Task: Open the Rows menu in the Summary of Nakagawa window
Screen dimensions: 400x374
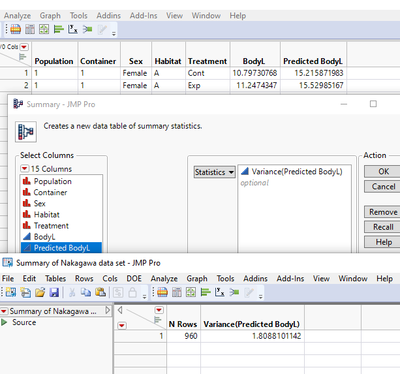Action: [x=84, y=278]
